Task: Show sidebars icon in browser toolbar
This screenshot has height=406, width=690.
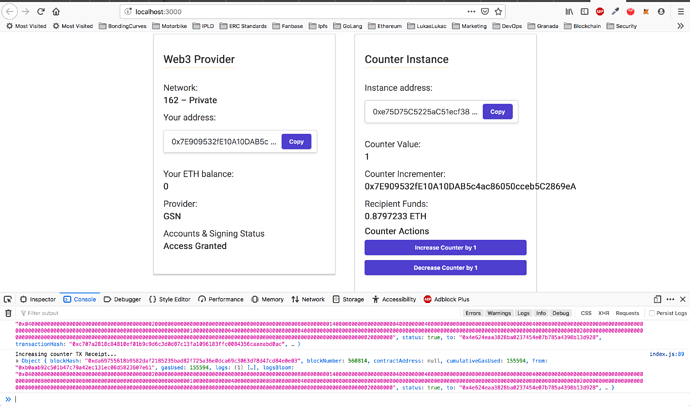Action: pyautogui.click(x=584, y=12)
